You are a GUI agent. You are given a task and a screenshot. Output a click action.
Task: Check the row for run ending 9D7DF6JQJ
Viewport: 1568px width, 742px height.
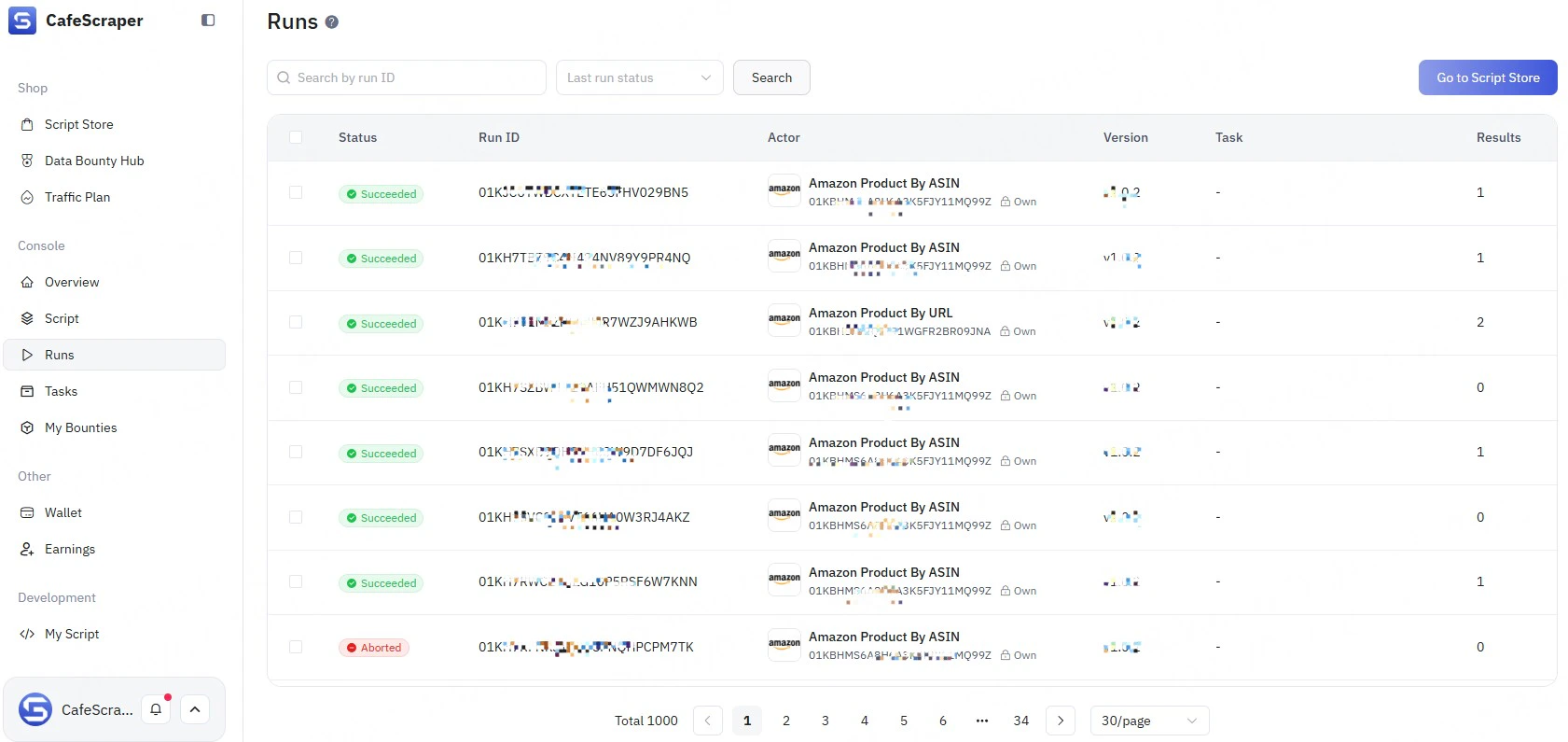point(296,452)
